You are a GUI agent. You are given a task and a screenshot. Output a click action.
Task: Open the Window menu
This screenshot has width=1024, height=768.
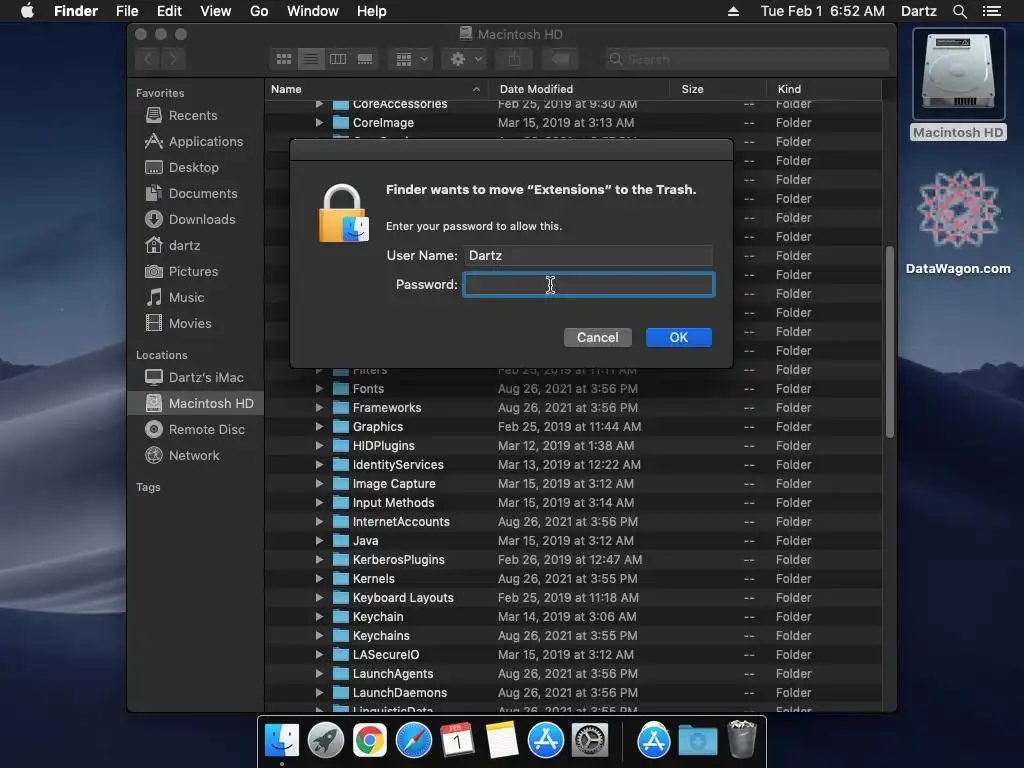click(313, 11)
